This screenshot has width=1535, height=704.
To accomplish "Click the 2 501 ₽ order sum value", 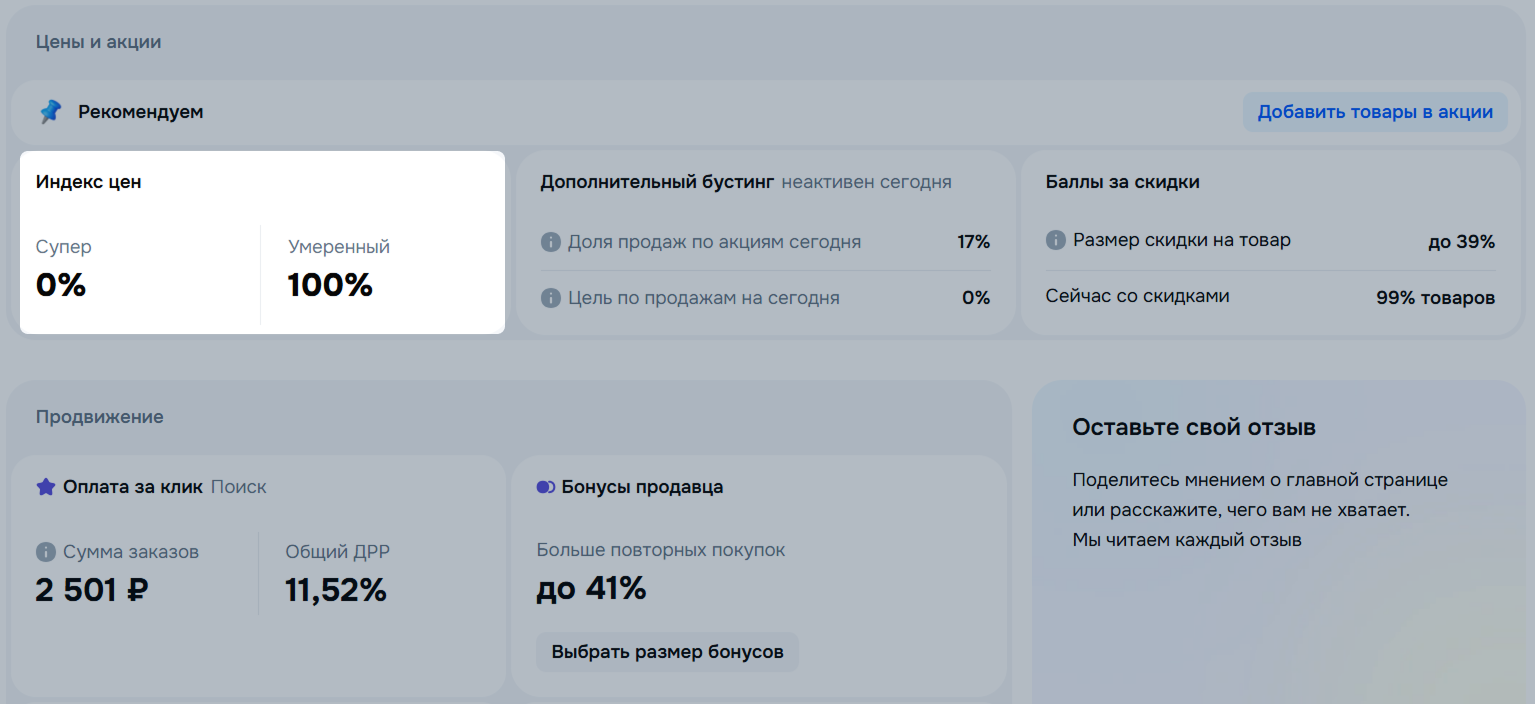I will 92,590.
